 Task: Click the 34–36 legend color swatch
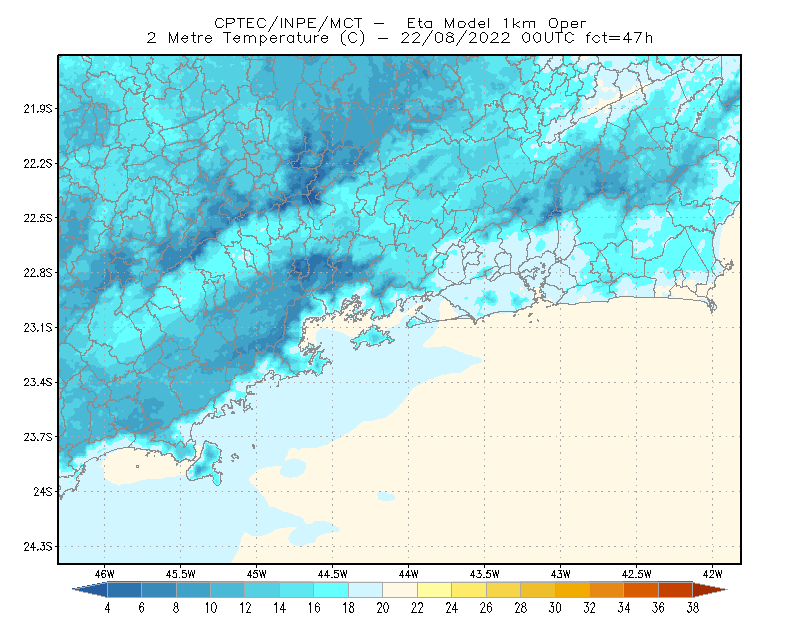[641, 590]
